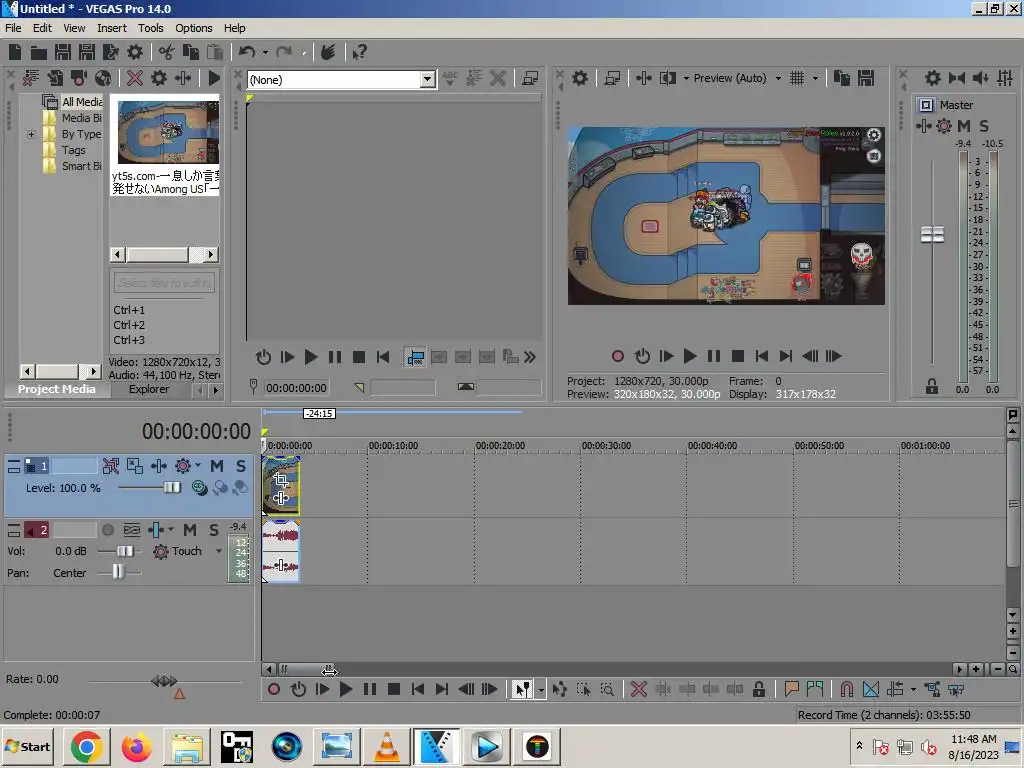Viewport: 1024px width, 768px height.
Task: Open track FX on video track 1
Action: [159, 466]
